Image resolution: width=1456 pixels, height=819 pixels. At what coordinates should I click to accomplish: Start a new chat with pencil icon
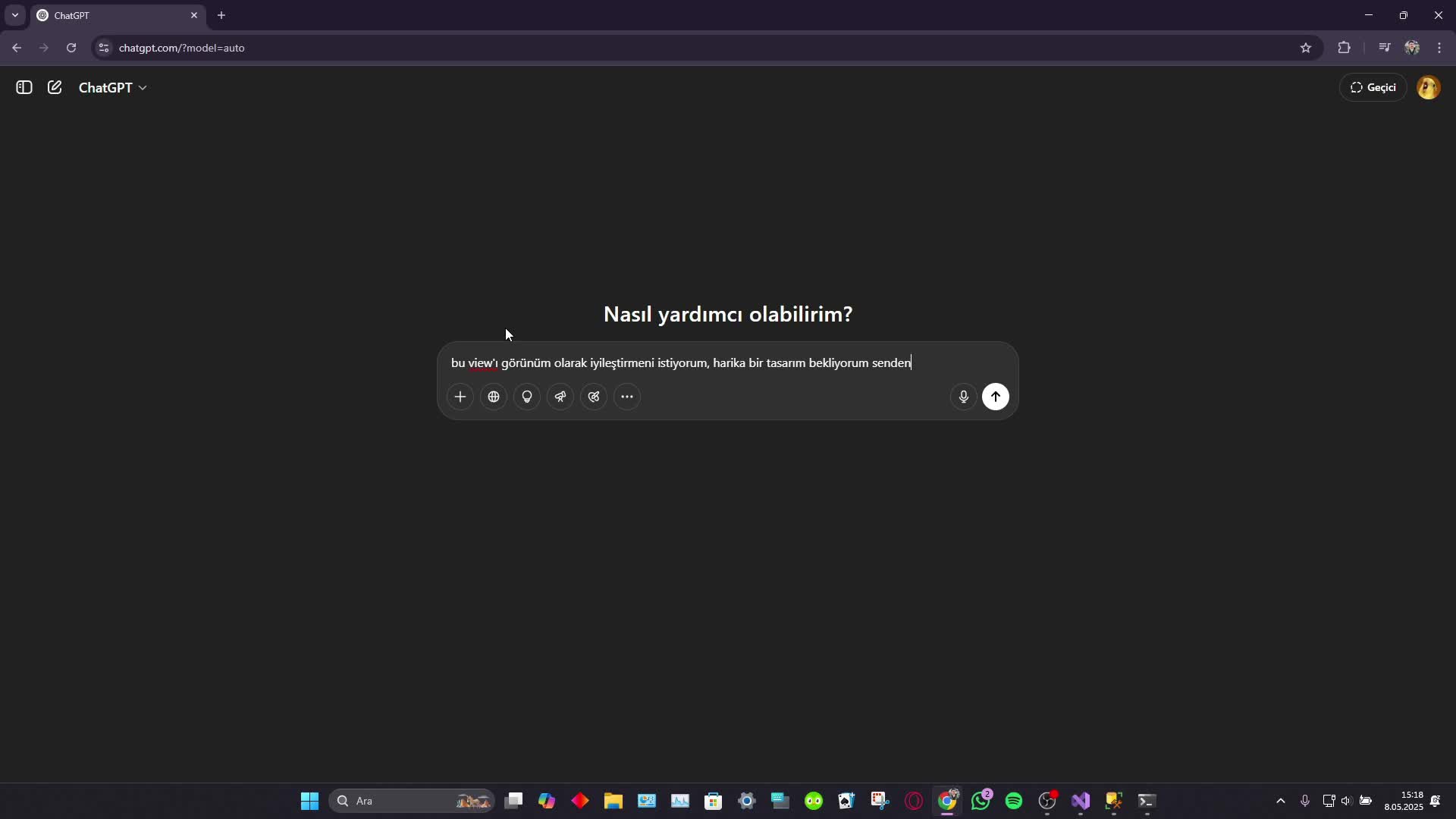(x=55, y=88)
